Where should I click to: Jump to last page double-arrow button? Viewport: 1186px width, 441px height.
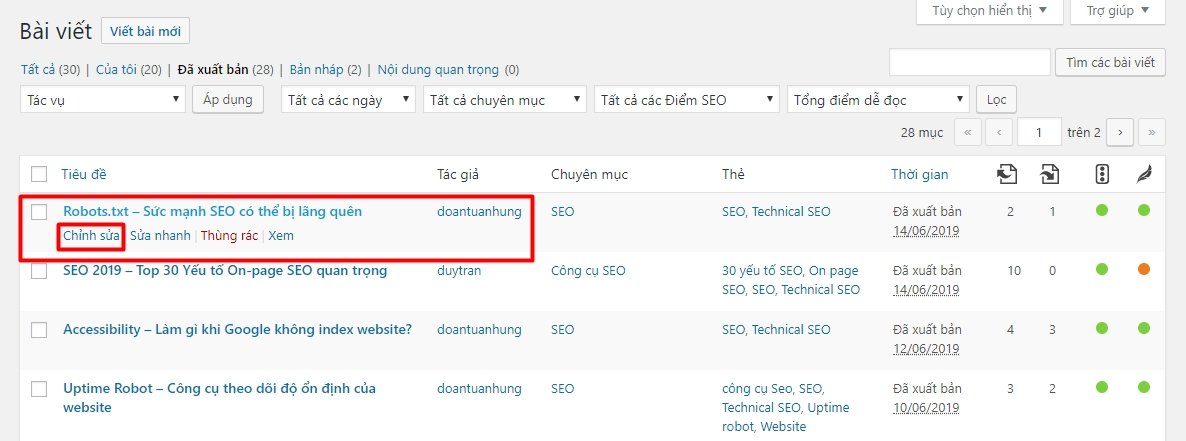point(1152,132)
